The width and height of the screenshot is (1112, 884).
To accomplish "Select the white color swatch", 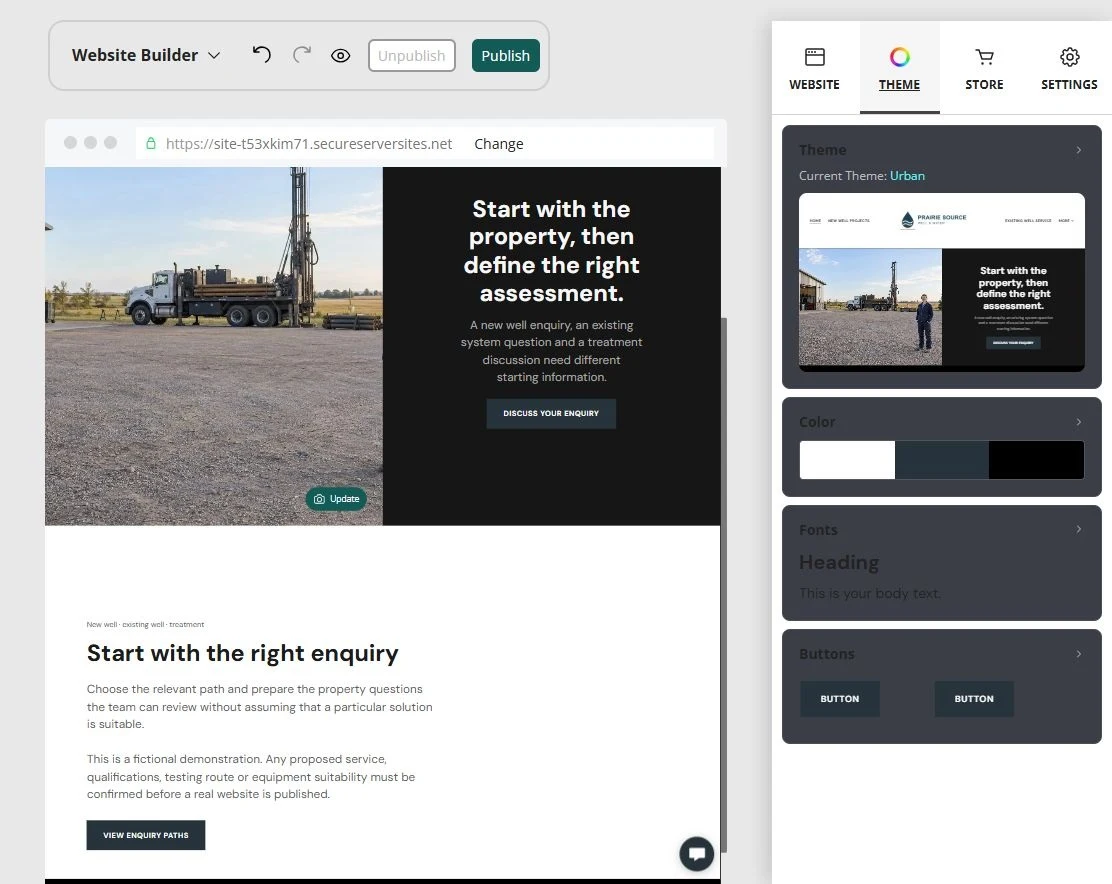I will pyautogui.click(x=847, y=460).
